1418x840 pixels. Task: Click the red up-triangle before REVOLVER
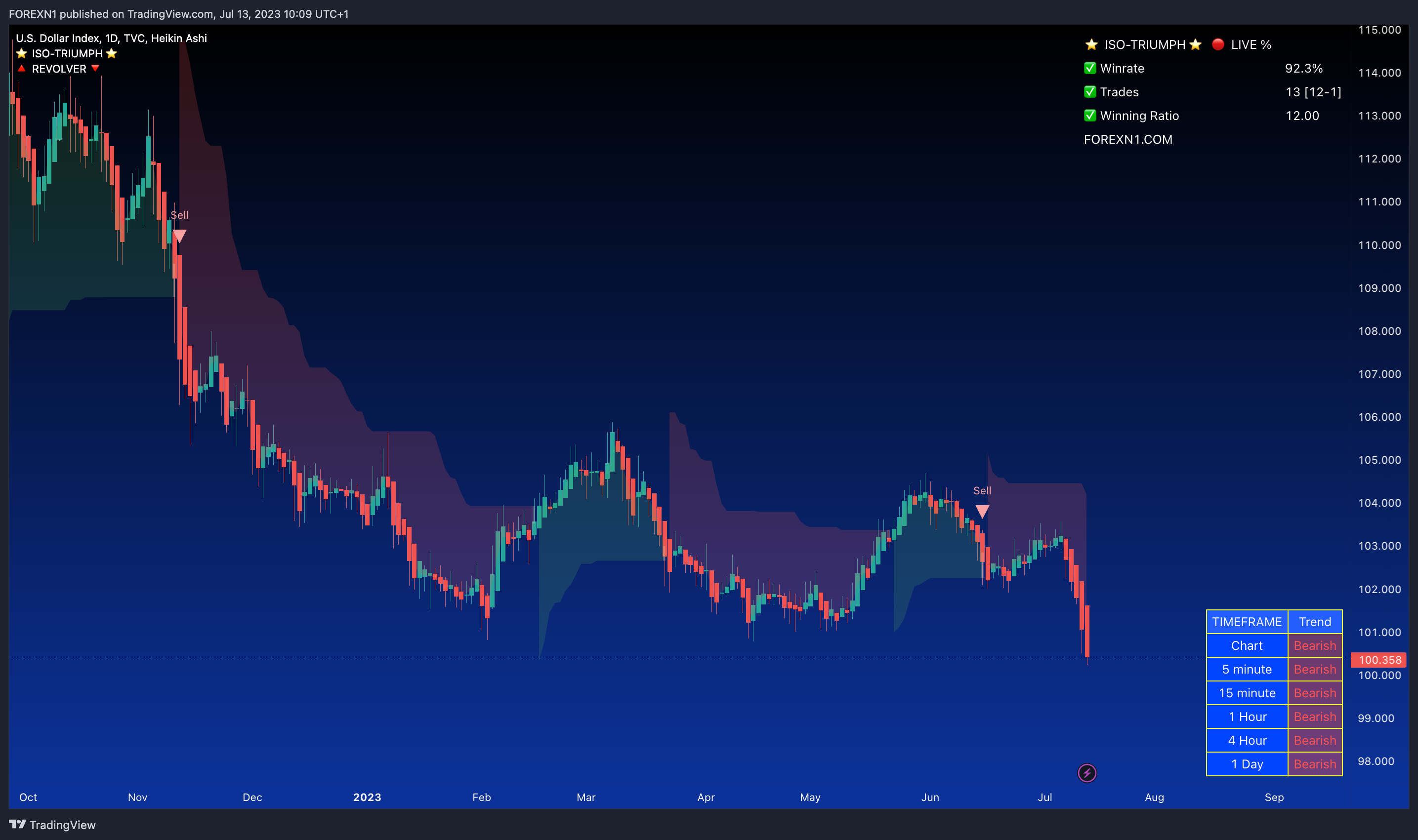coord(22,69)
